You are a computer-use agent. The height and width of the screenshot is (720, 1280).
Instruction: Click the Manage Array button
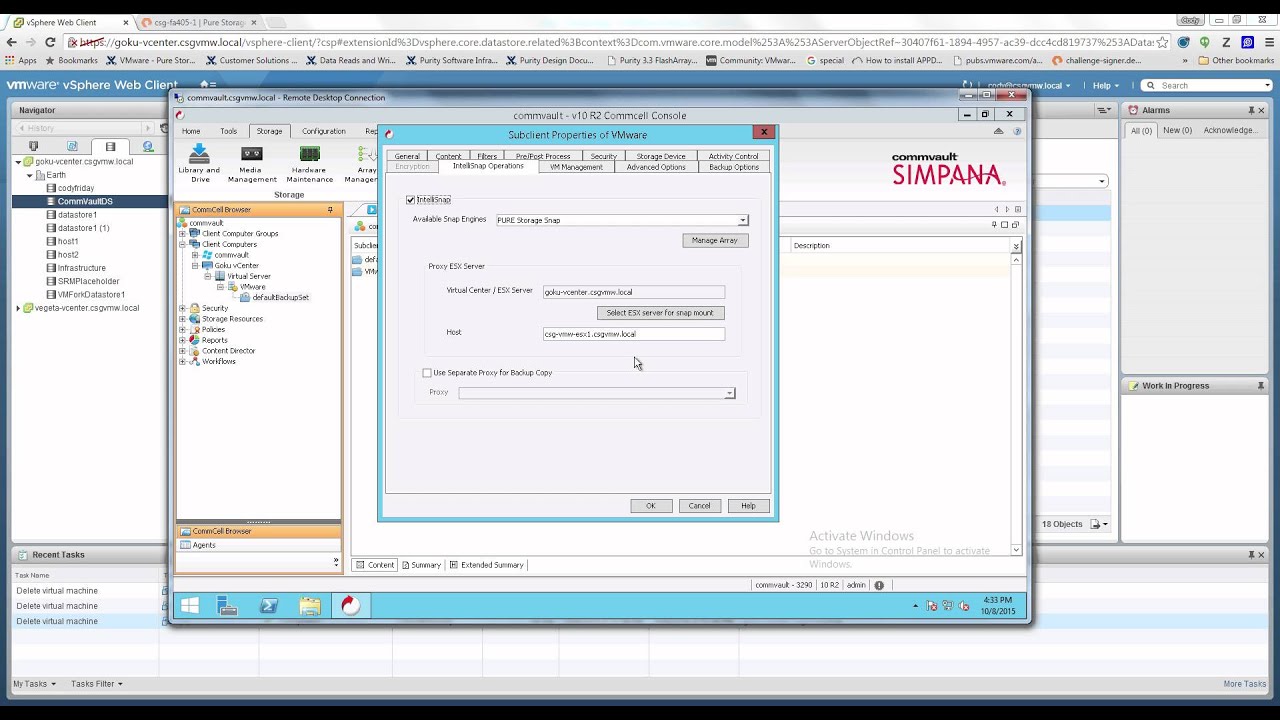715,240
